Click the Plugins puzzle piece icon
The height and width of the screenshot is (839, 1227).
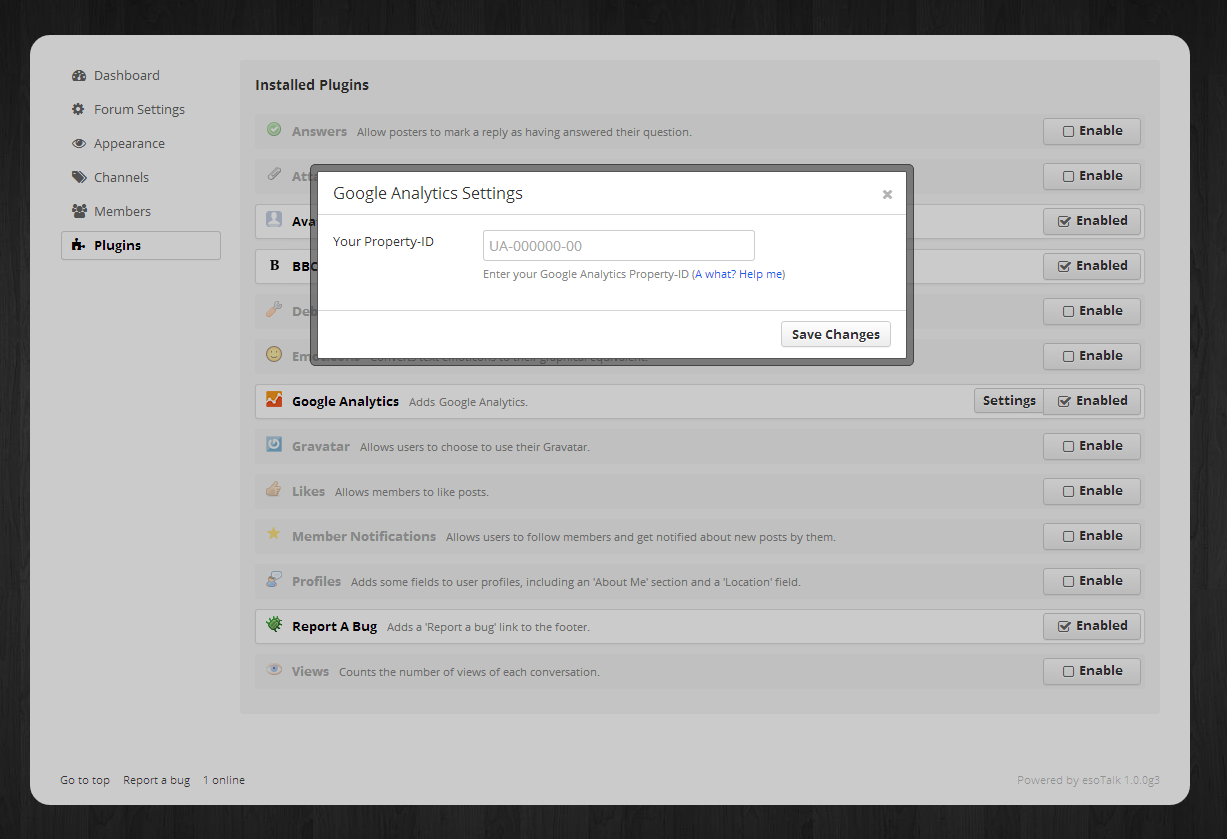[x=79, y=246]
